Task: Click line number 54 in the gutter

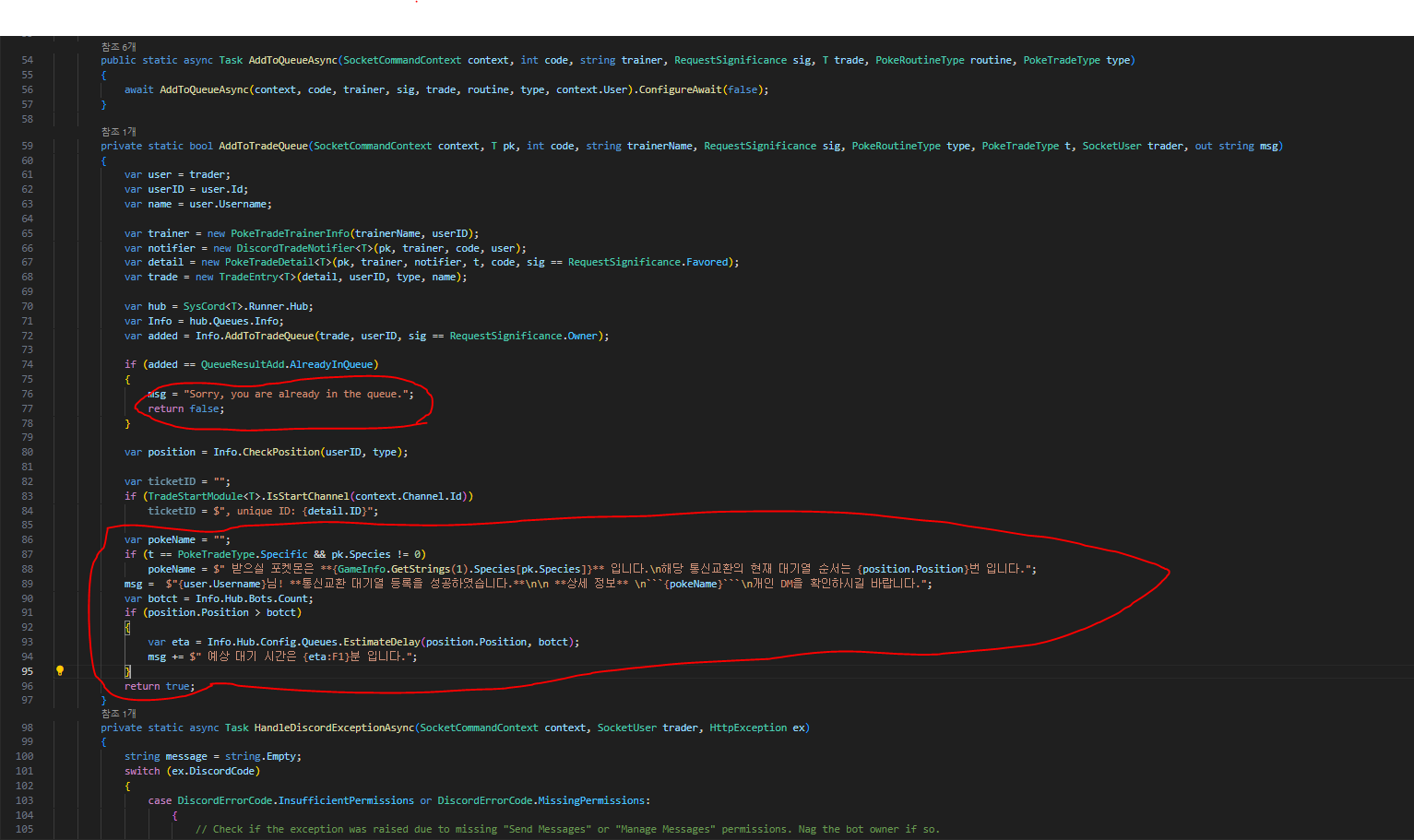Action: (27, 60)
